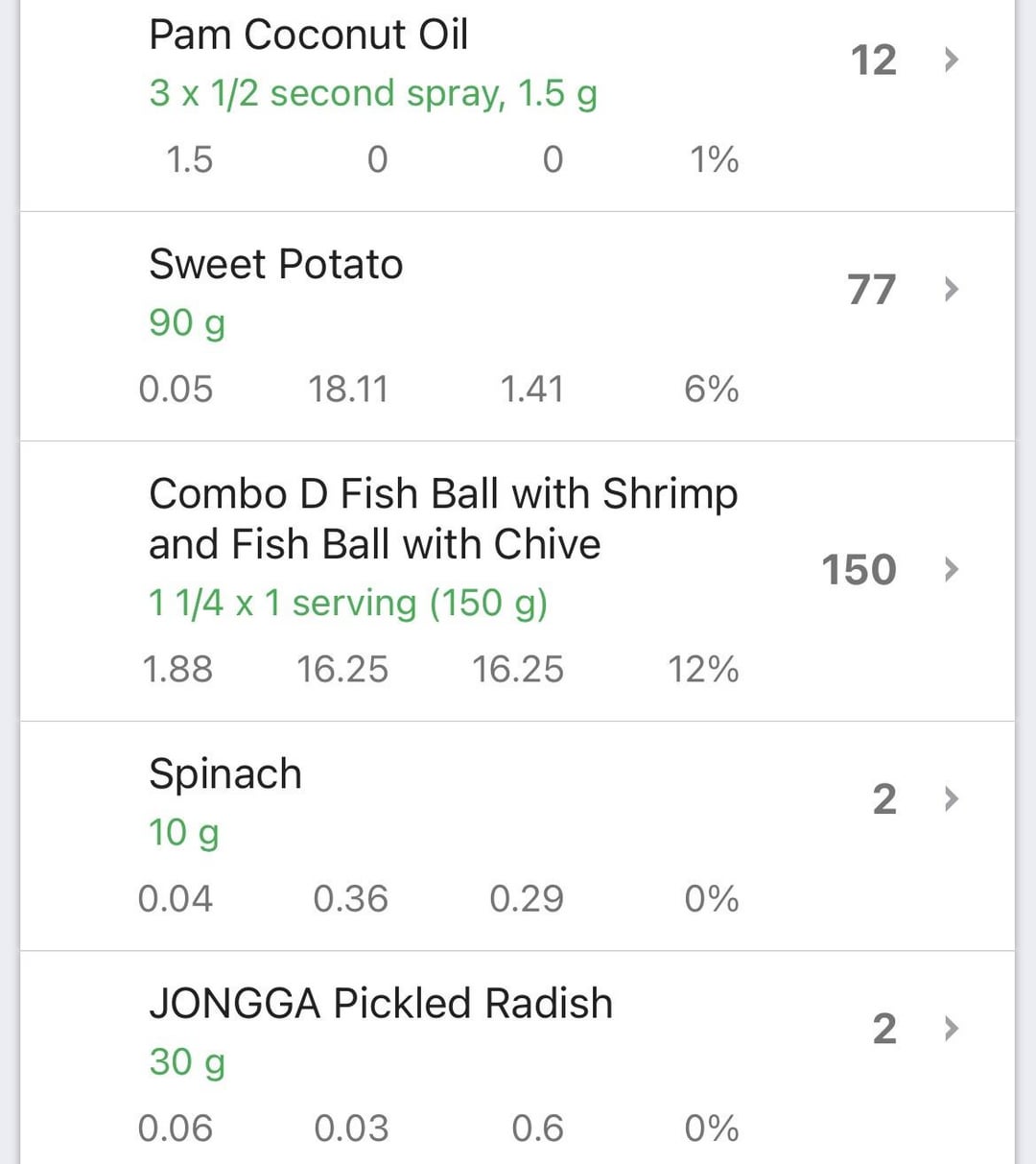Screen dimensions: 1036x1164
Task: Select the Pam Coconut Oil food name
Action: pyautogui.click(x=309, y=35)
